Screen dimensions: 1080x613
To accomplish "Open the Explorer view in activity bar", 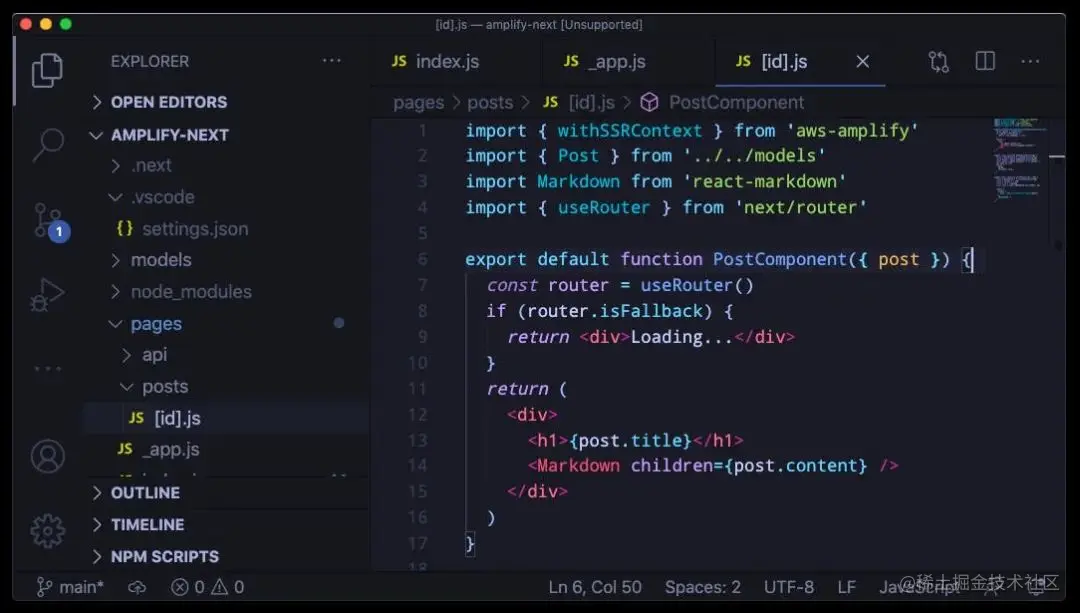I will pyautogui.click(x=47, y=70).
